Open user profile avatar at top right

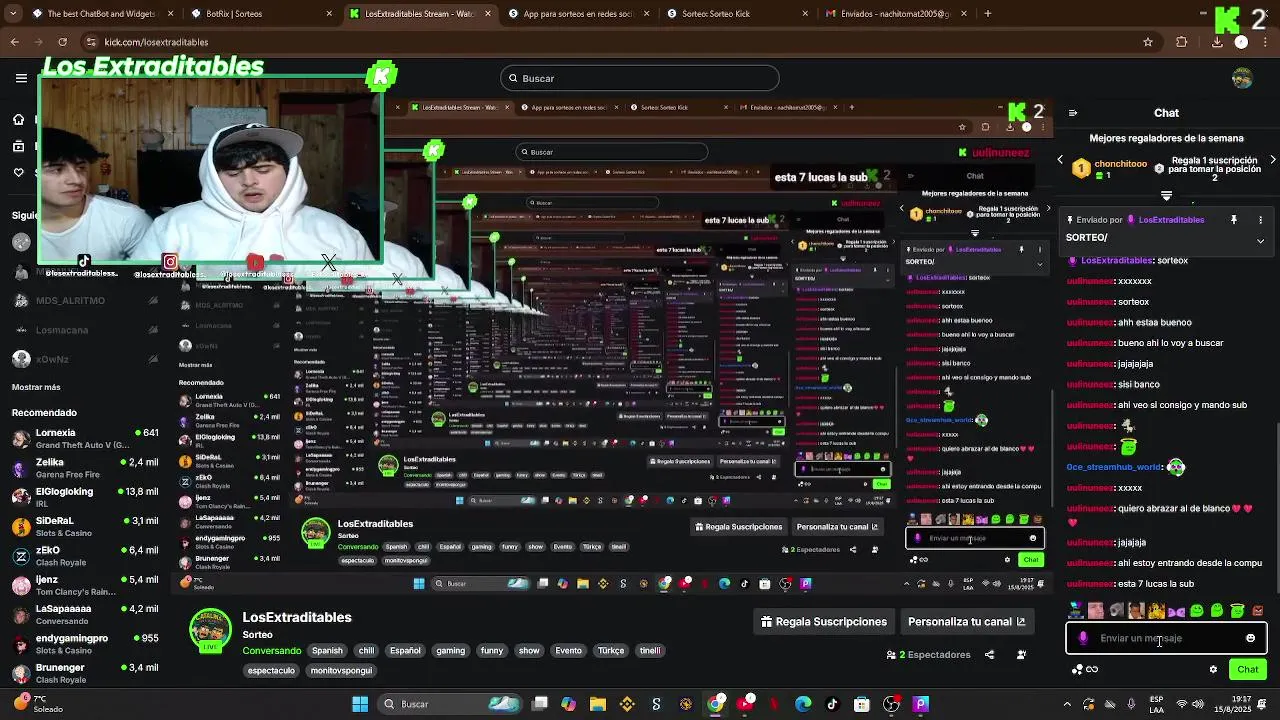tap(1243, 78)
